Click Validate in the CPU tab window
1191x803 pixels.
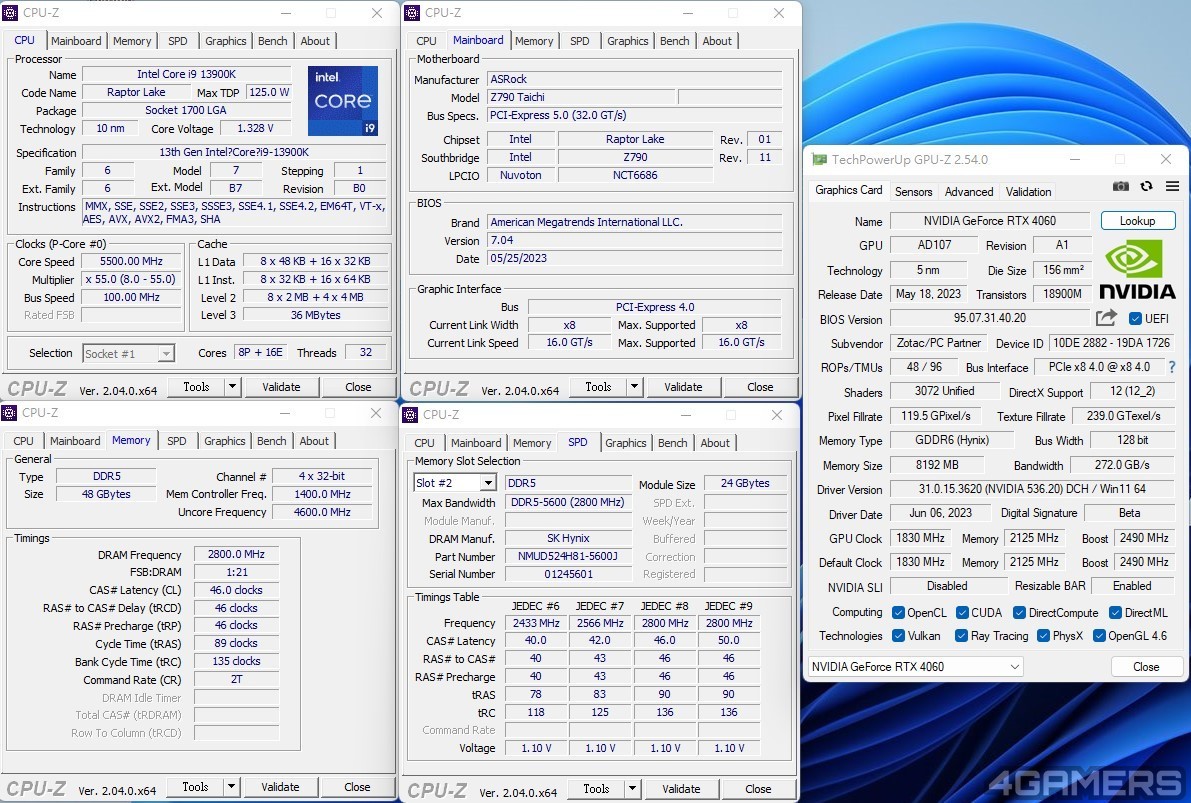pyautogui.click(x=281, y=387)
